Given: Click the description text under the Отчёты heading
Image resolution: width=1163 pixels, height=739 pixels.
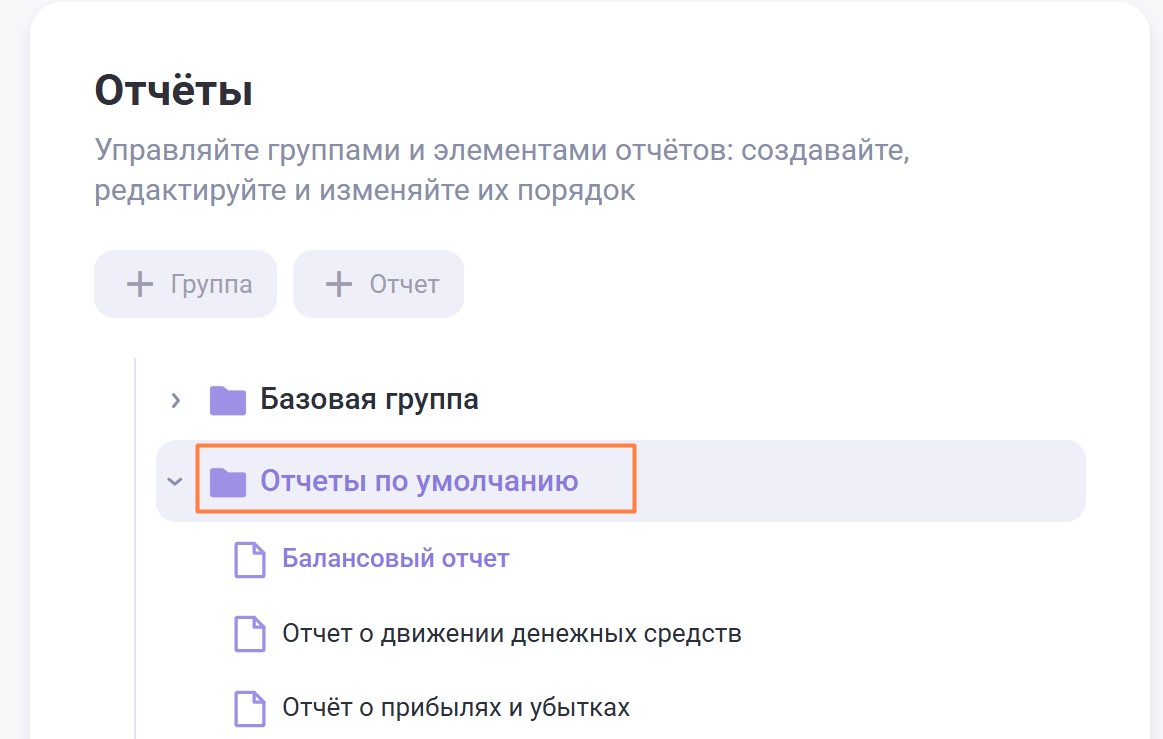Looking at the screenshot, I should [x=500, y=171].
